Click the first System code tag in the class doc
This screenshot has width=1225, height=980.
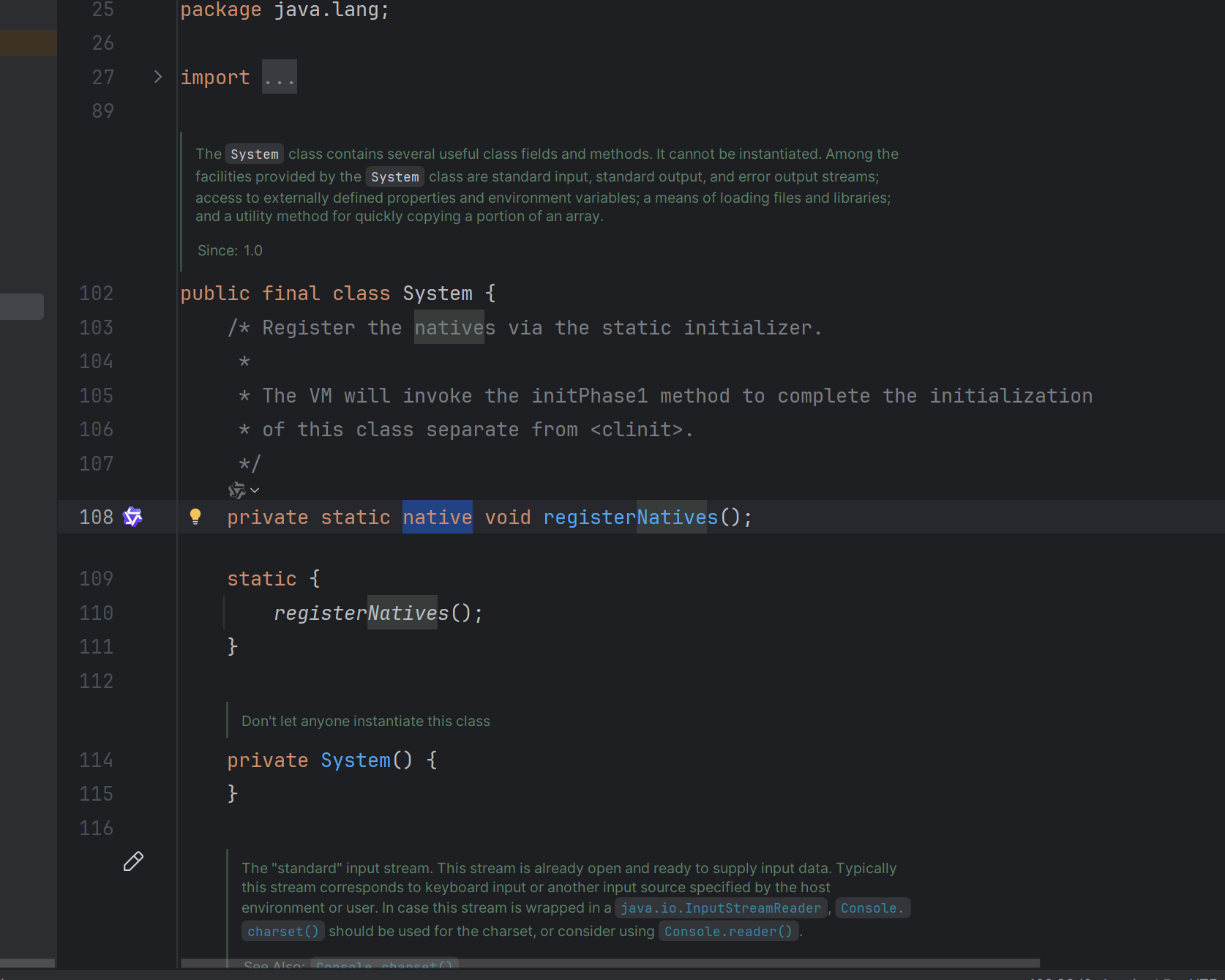254,154
